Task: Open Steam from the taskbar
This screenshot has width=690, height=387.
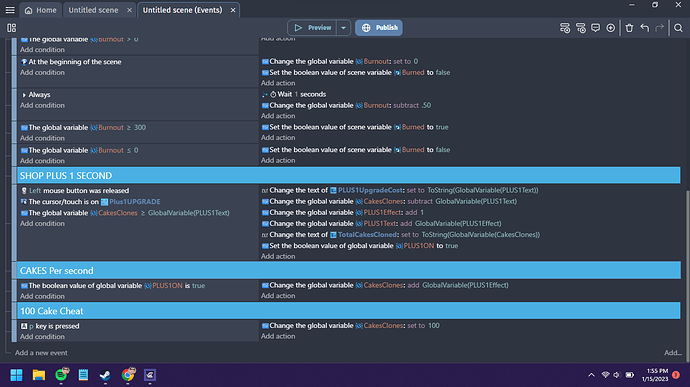Action: point(105,375)
